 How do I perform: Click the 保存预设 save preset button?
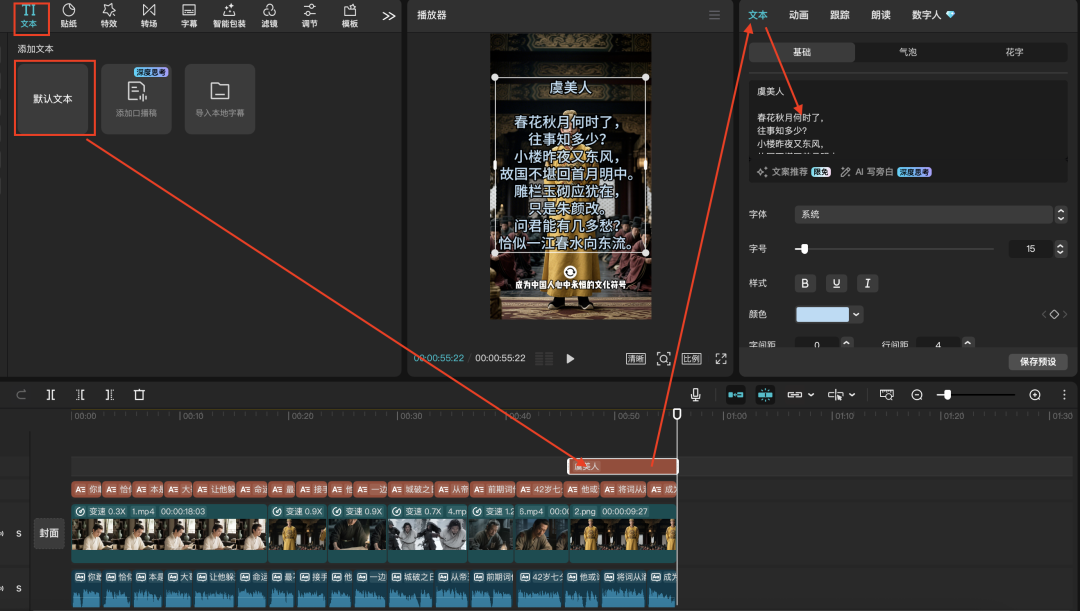(x=1038, y=361)
